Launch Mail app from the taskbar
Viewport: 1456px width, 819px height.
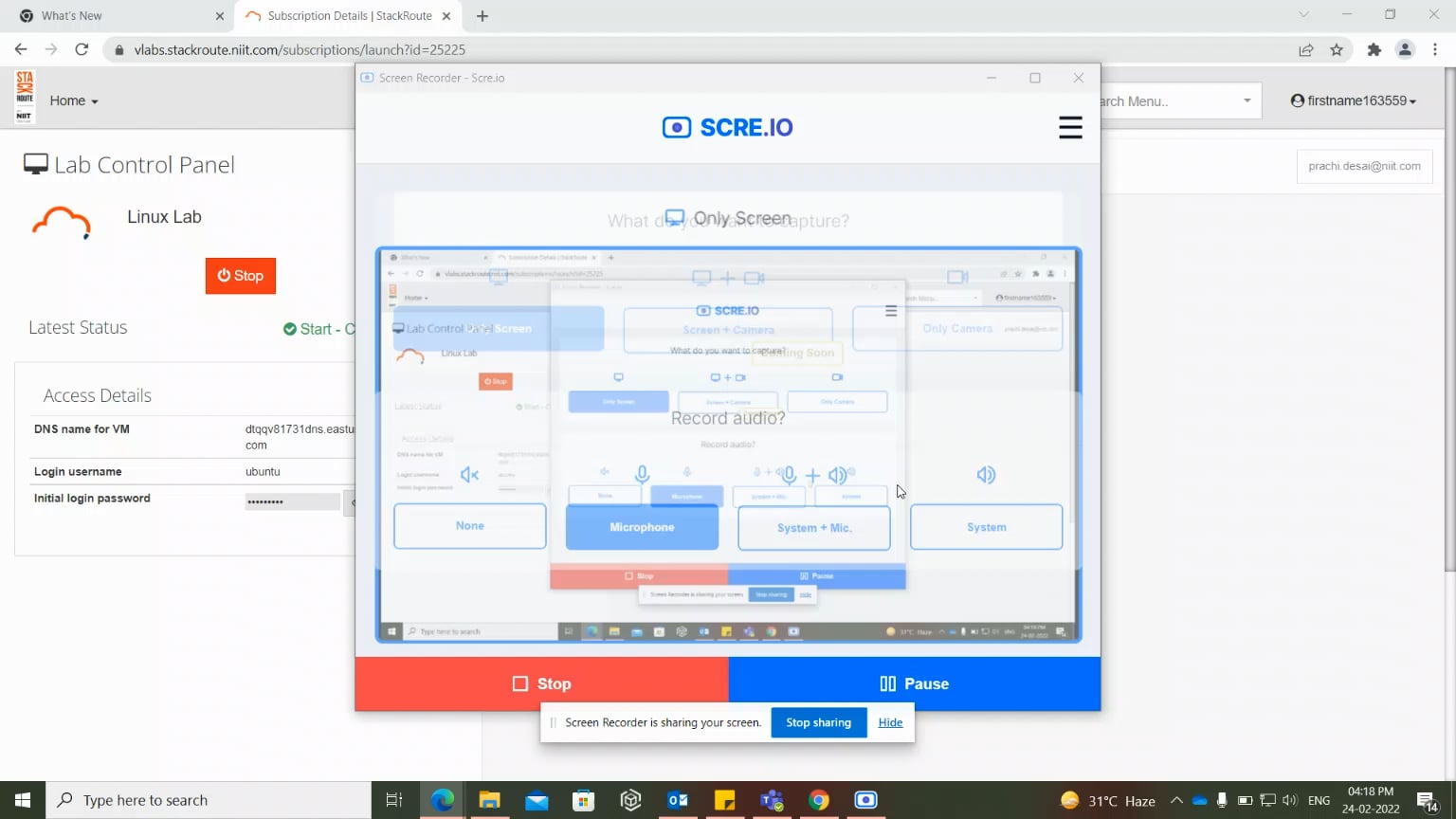click(x=537, y=800)
